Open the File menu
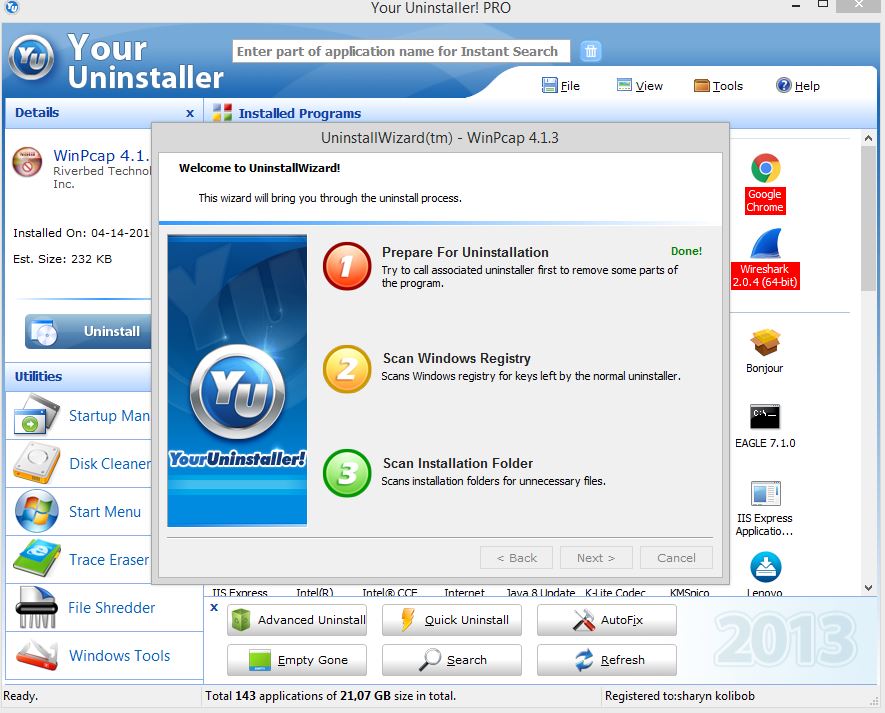The image size is (885, 713). click(560, 86)
